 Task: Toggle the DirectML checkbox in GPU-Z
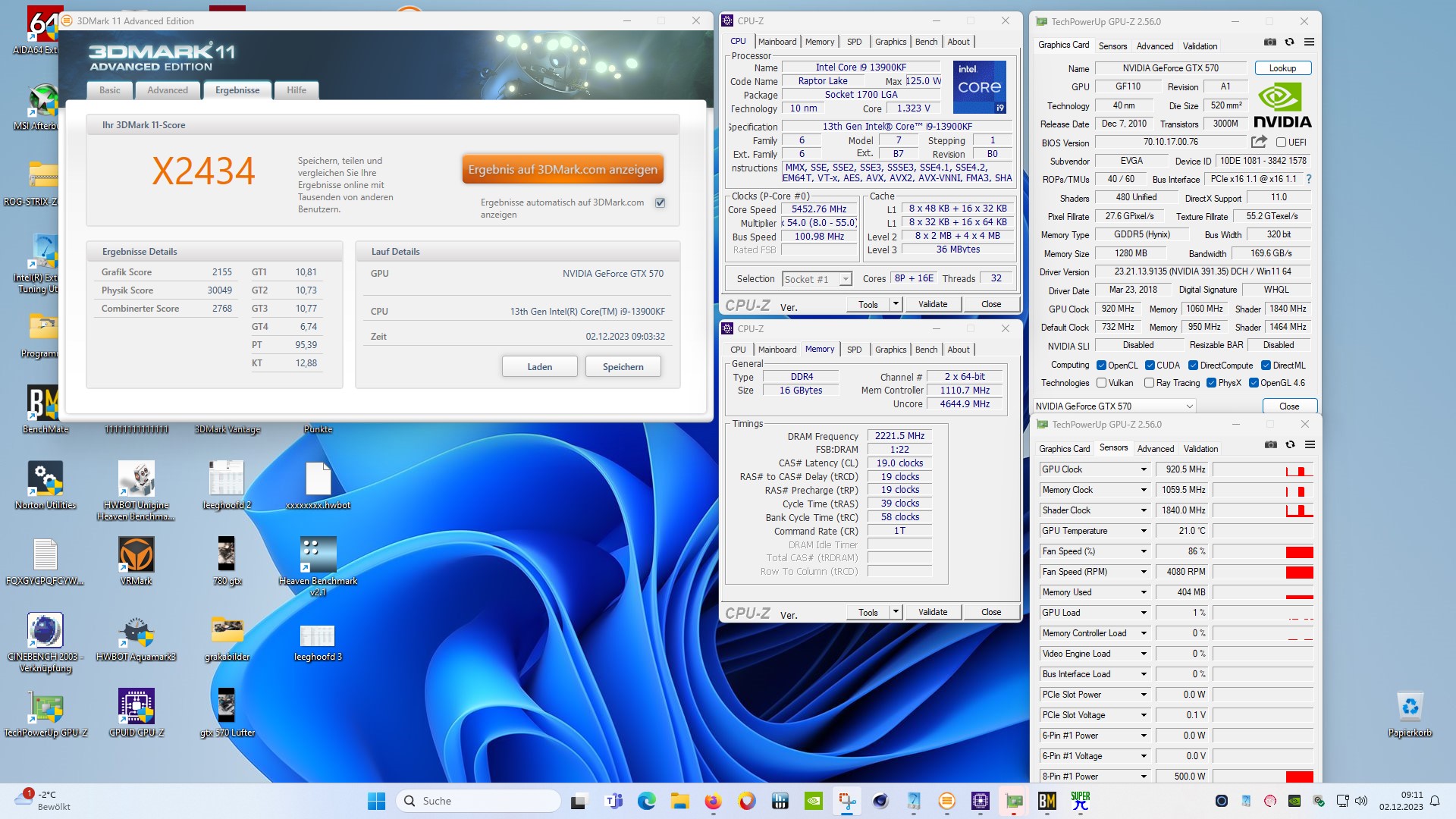(x=1266, y=366)
